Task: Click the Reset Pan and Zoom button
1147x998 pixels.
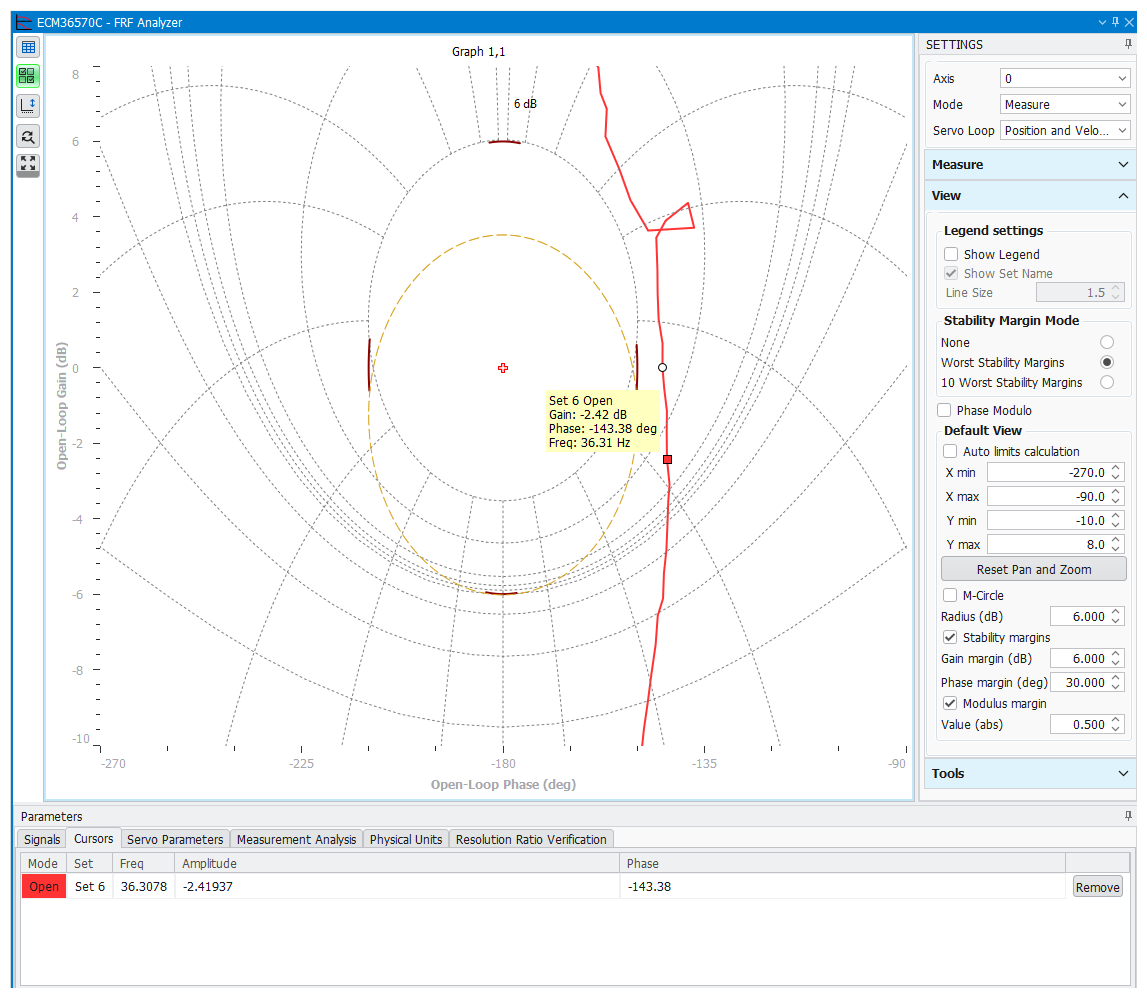Action: pyautogui.click(x=1033, y=568)
